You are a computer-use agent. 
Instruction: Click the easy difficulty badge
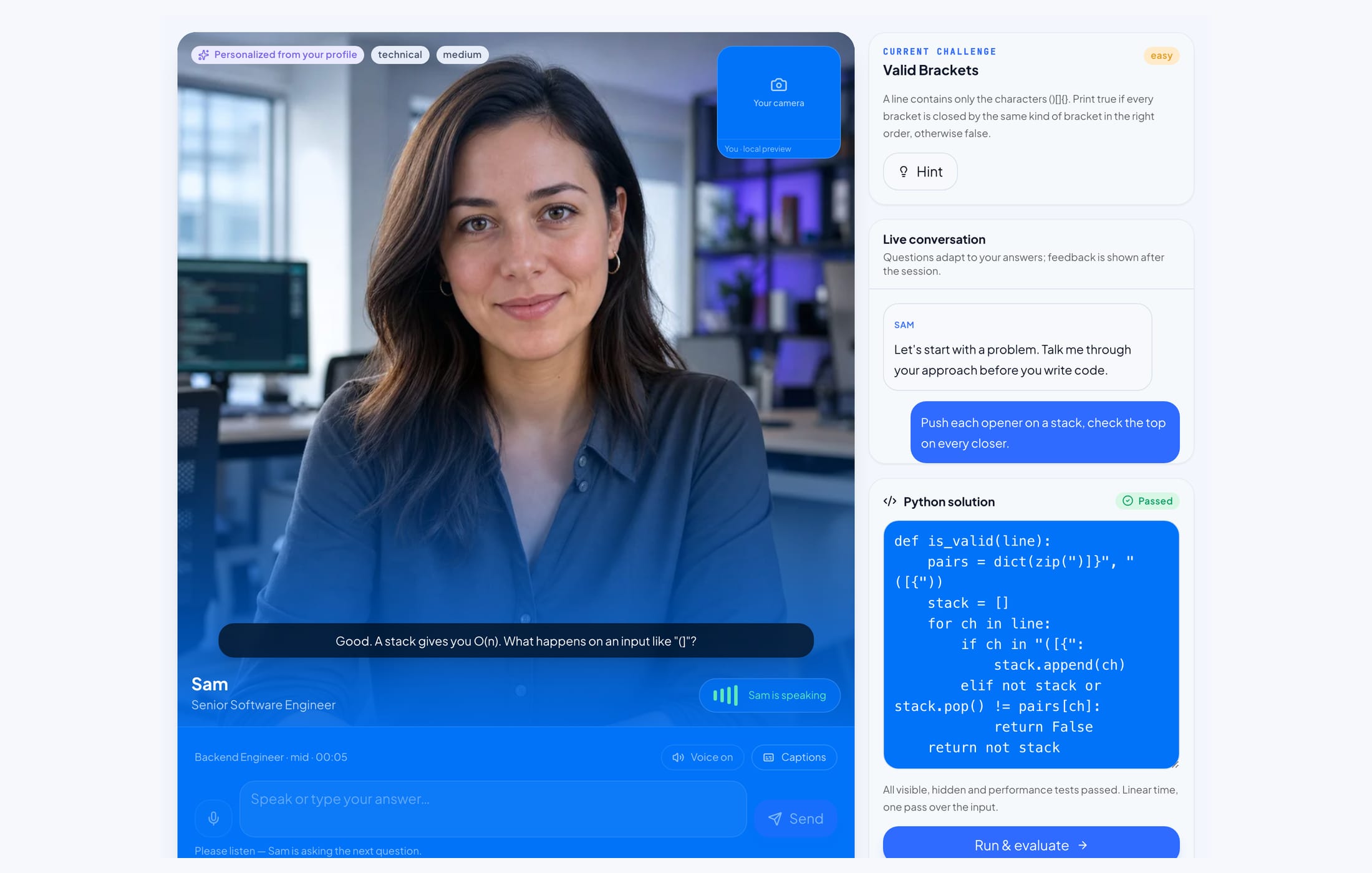[x=1161, y=55]
